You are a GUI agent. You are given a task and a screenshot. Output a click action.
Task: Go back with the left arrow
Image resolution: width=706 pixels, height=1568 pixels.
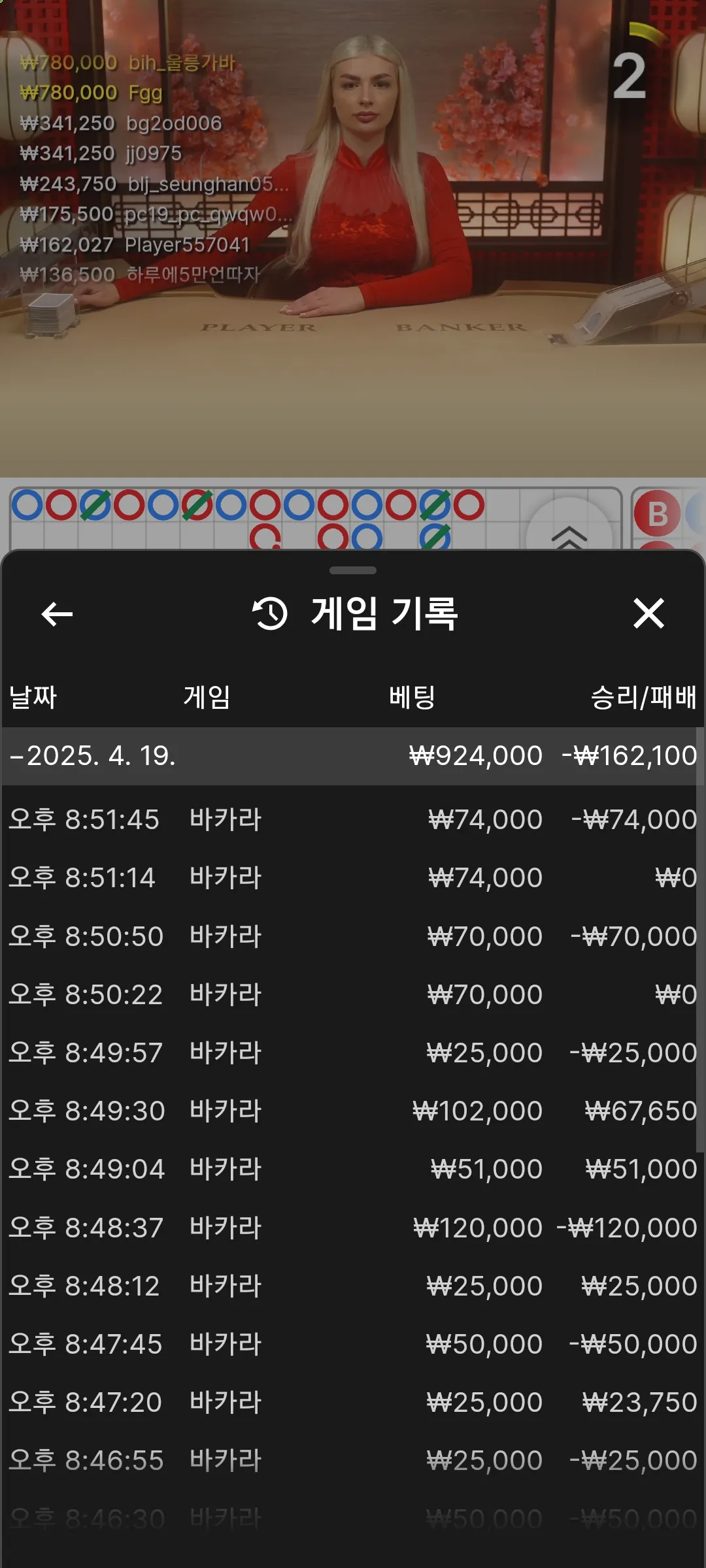click(x=57, y=613)
